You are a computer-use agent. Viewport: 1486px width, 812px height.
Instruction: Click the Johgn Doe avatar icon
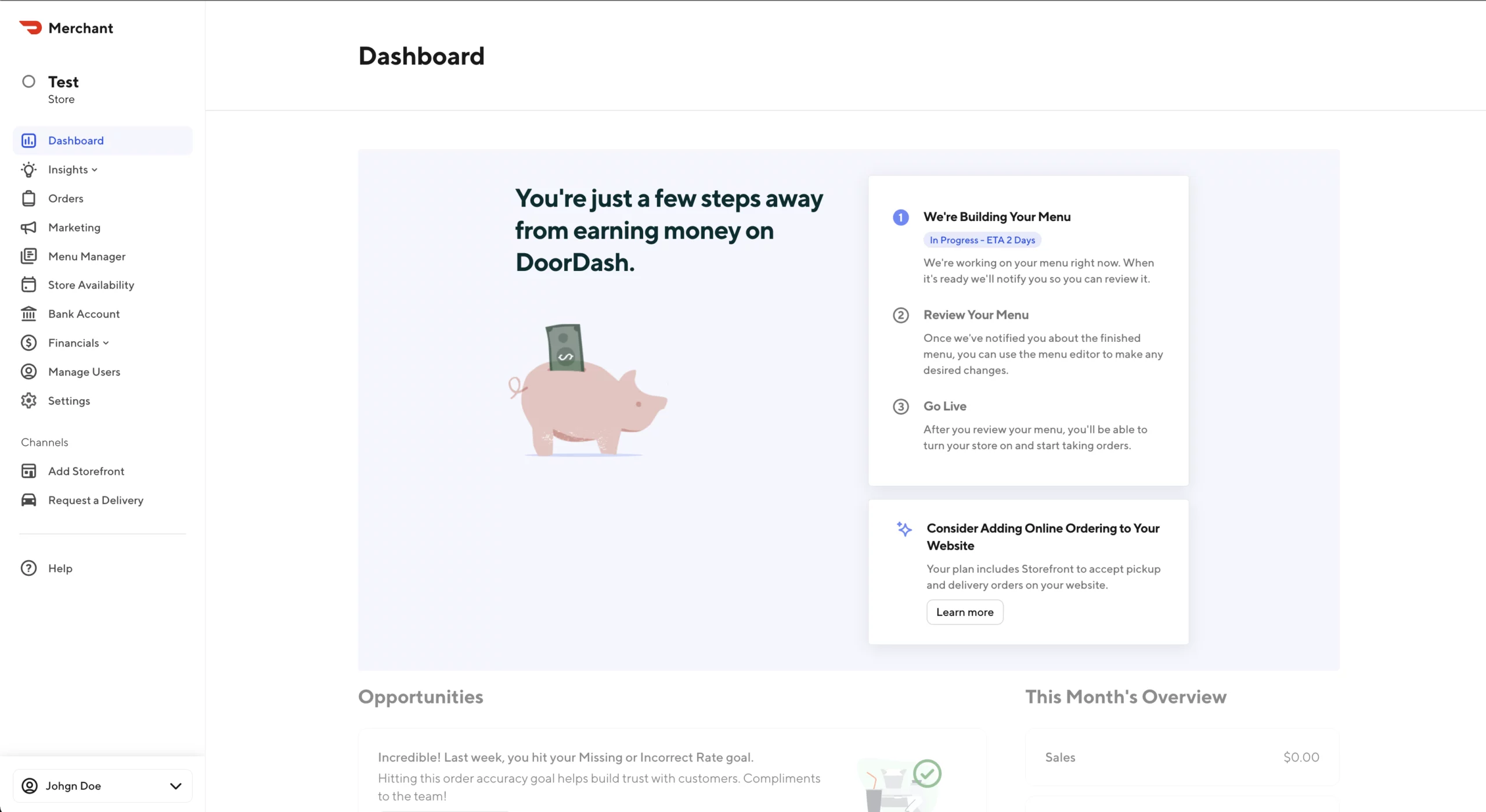point(29,785)
